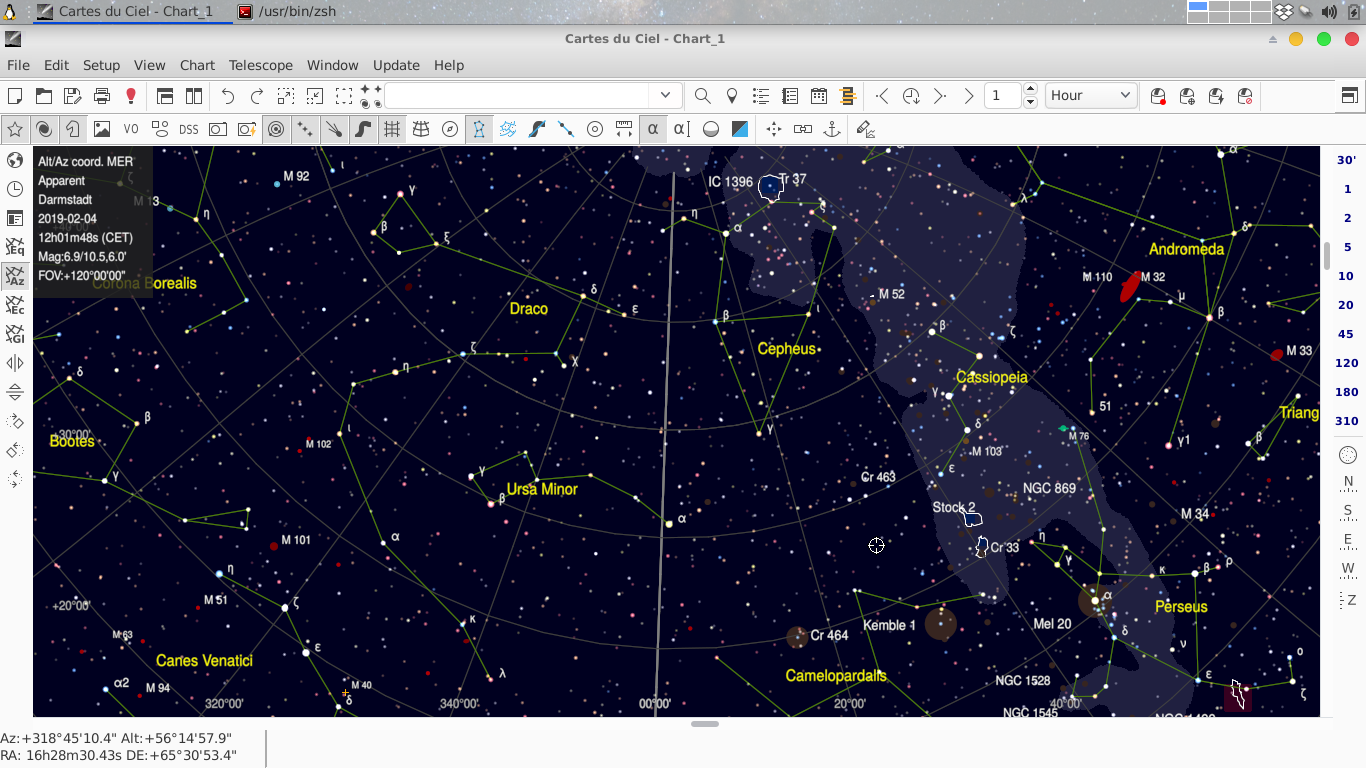Toggle object labels with the alpha icon
Viewport: 1366px width, 768px height.
[653, 129]
